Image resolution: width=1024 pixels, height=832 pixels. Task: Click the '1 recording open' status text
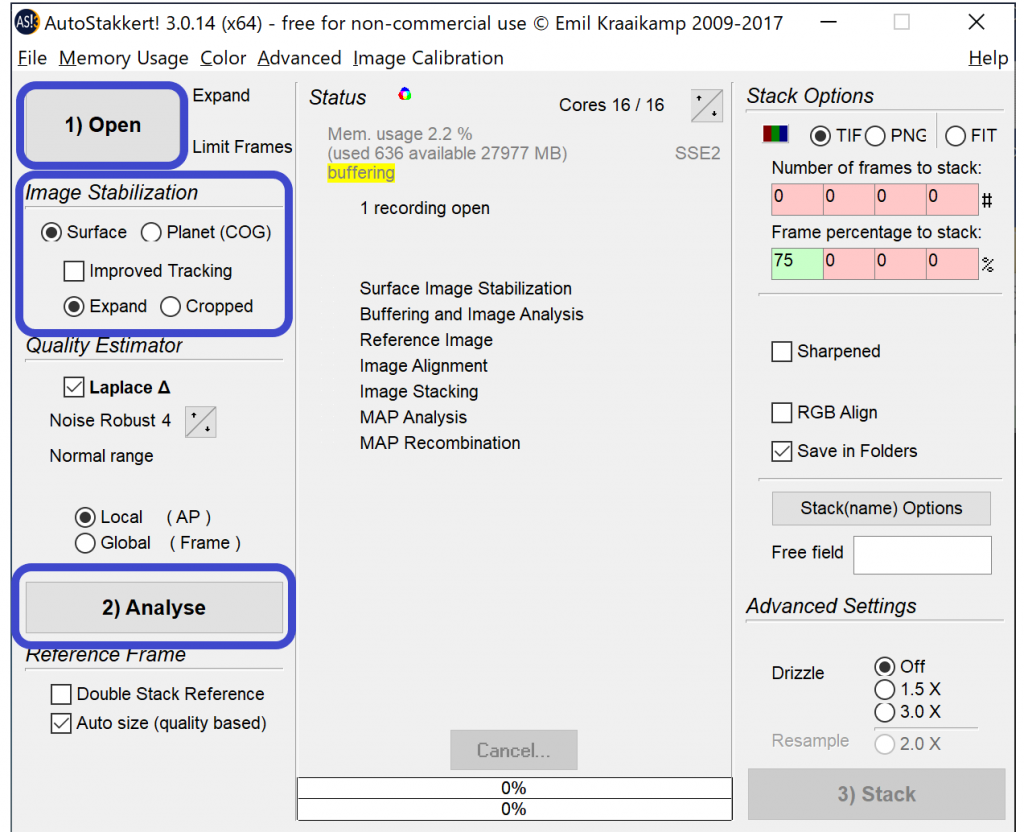(424, 208)
